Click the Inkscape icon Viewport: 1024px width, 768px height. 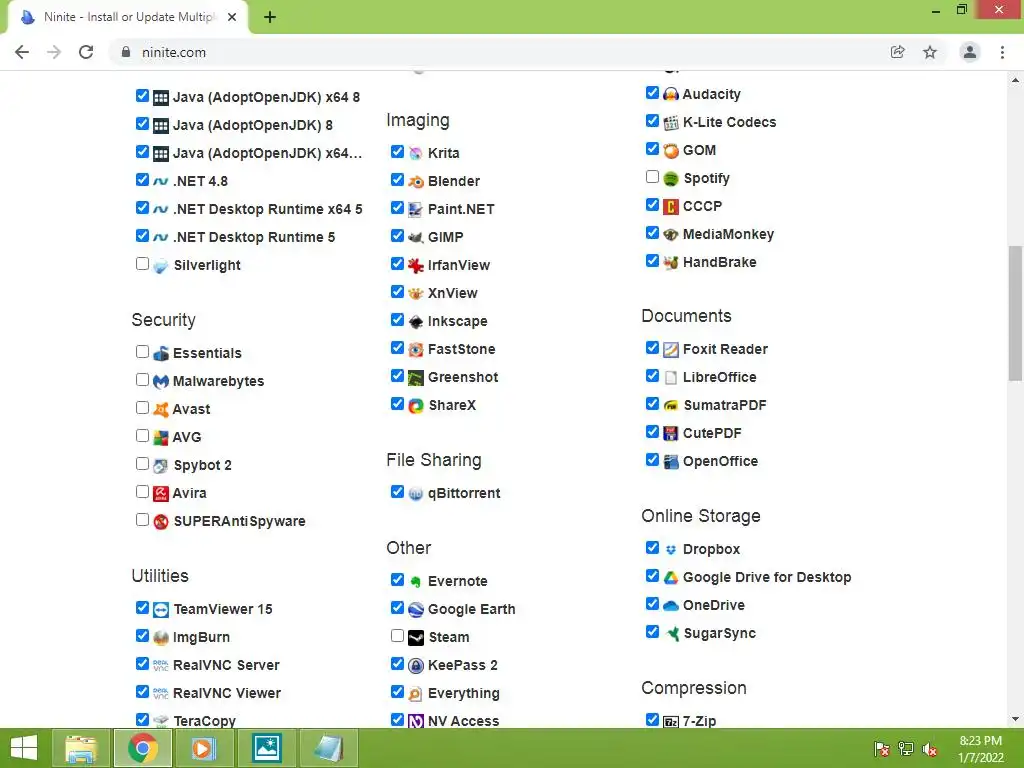click(416, 321)
